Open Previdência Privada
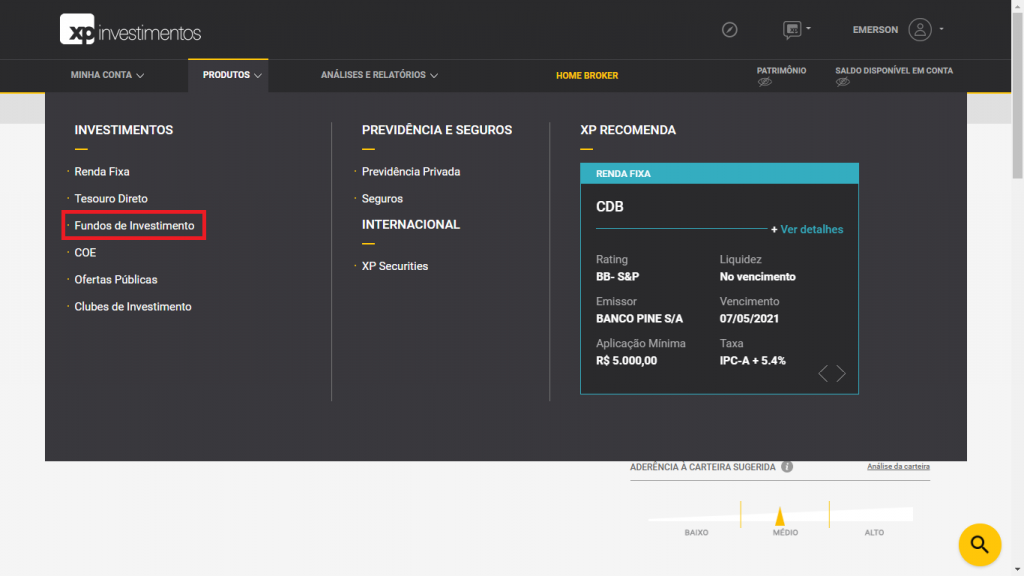 point(411,172)
